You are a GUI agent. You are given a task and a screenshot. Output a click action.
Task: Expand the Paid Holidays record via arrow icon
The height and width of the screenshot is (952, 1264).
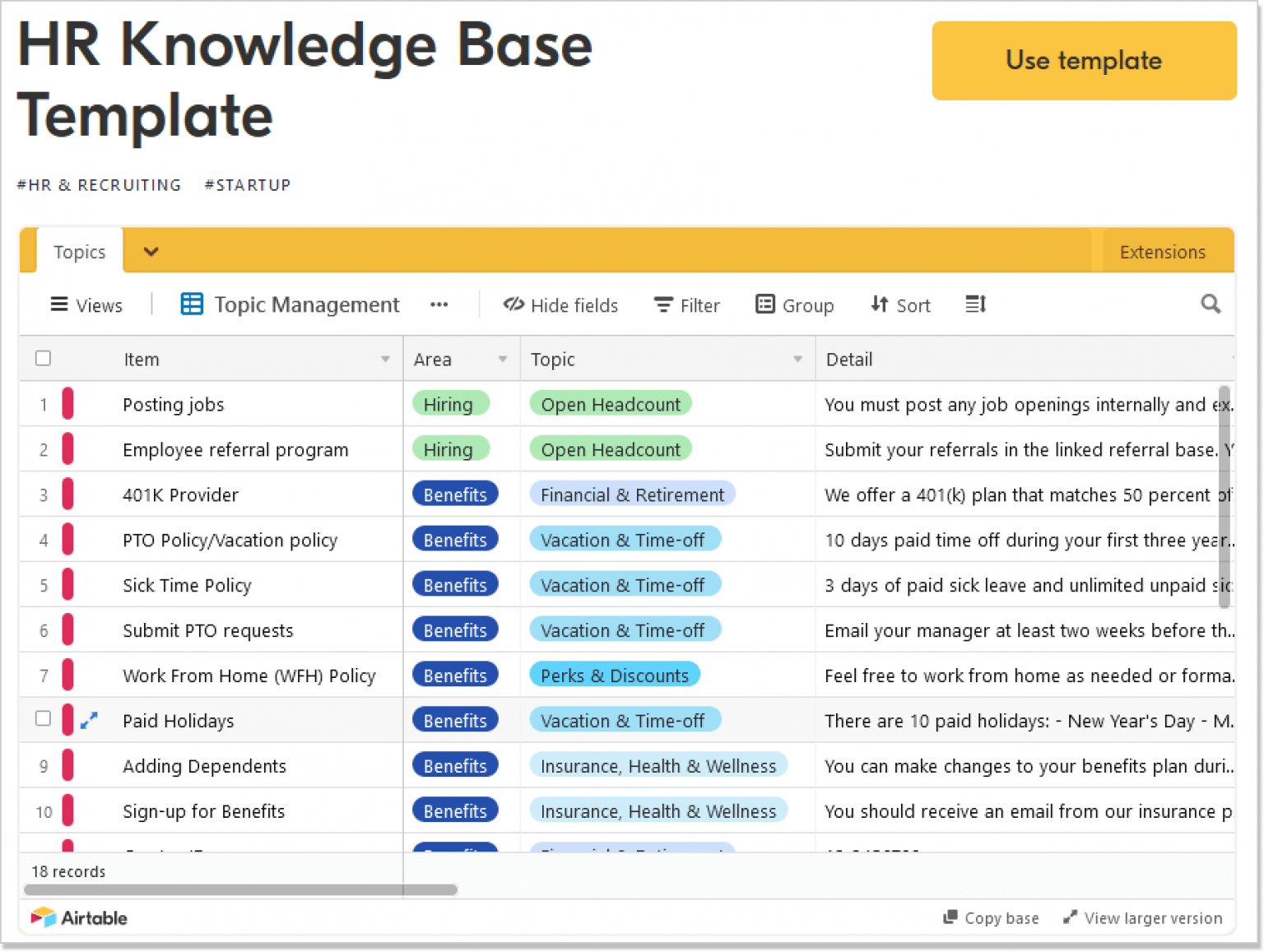(89, 719)
